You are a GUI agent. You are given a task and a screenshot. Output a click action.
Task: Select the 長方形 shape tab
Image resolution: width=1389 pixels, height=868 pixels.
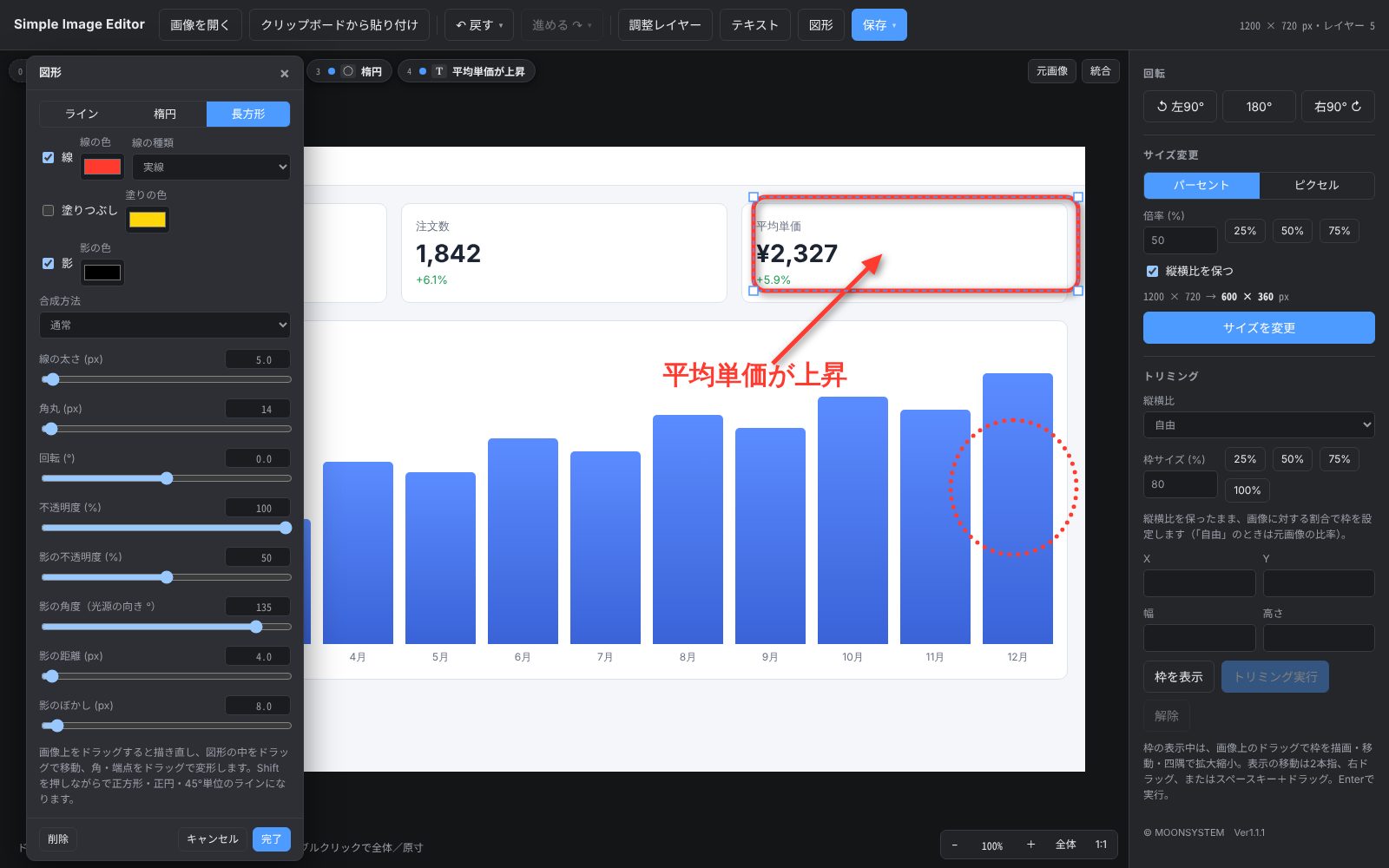tap(248, 114)
